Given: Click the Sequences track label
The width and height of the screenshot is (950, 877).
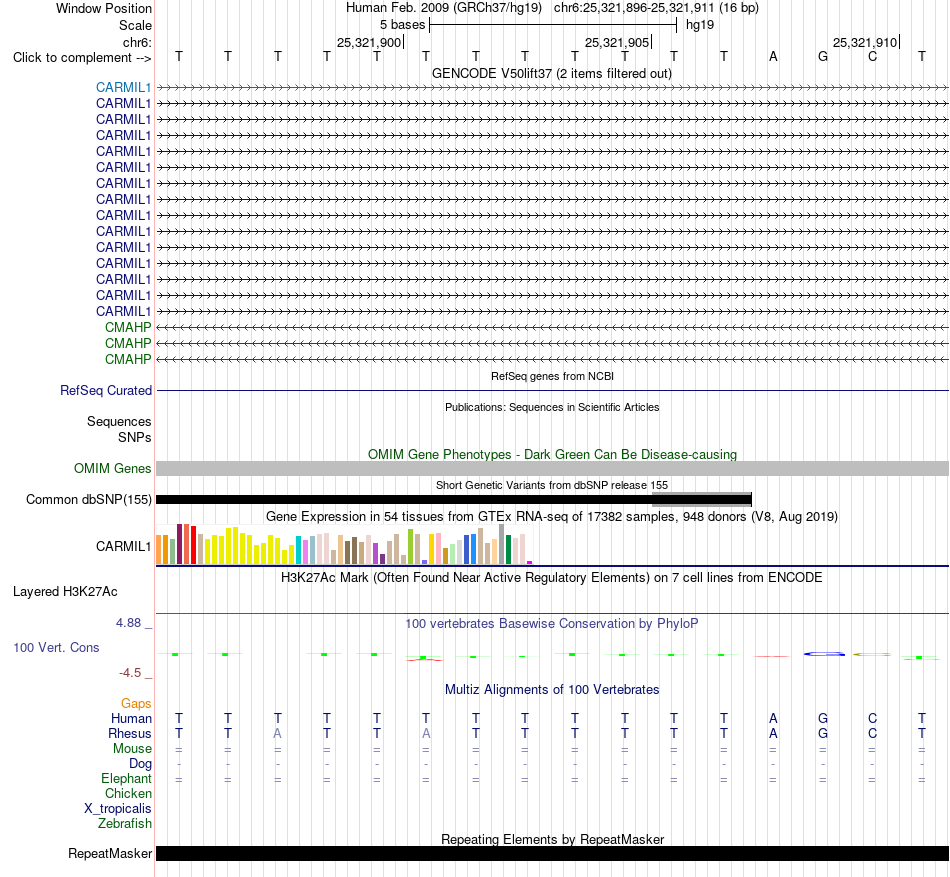Looking at the screenshot, I should [x=119, y=422].
